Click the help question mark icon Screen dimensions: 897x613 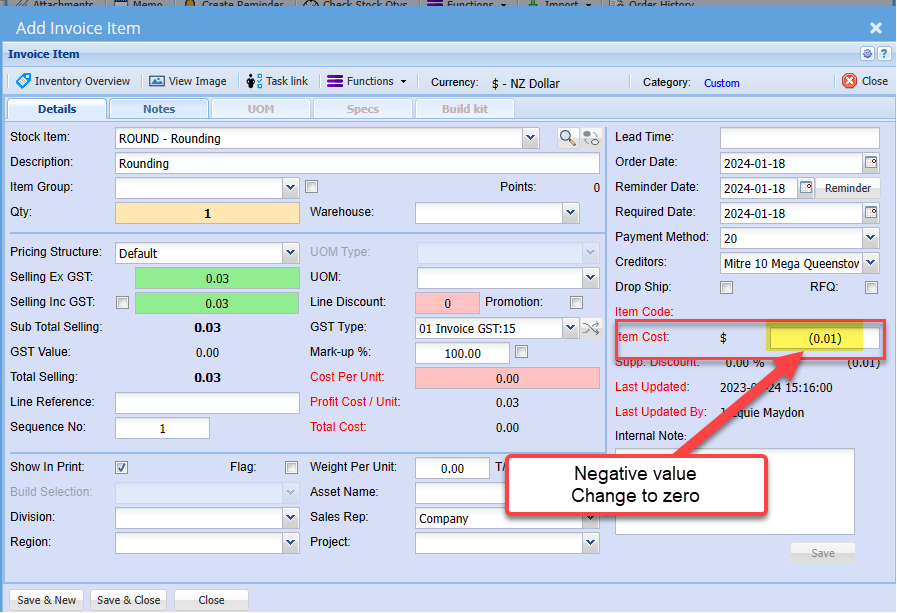pyautogui.click(x=883, y=54)
